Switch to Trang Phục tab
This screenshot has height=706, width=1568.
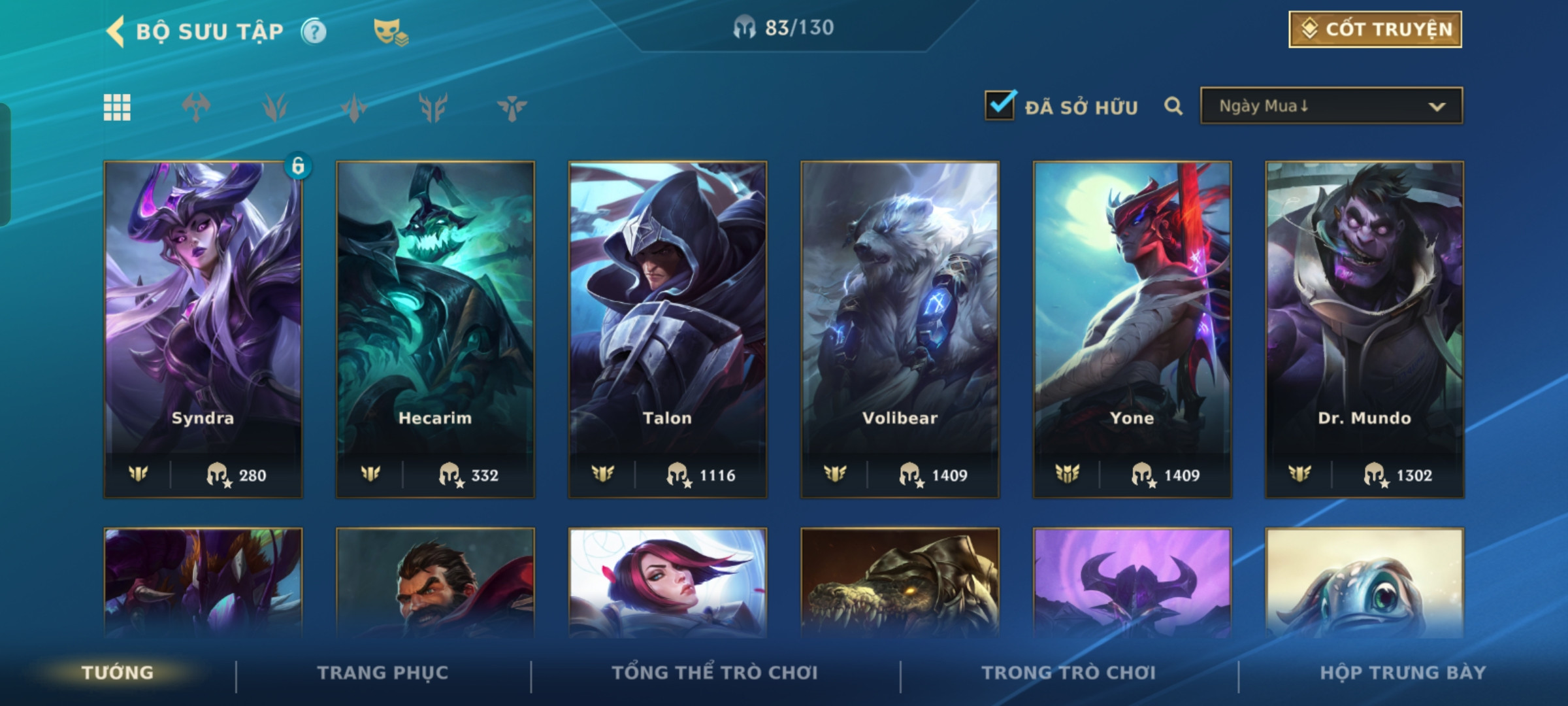(383, 673)
